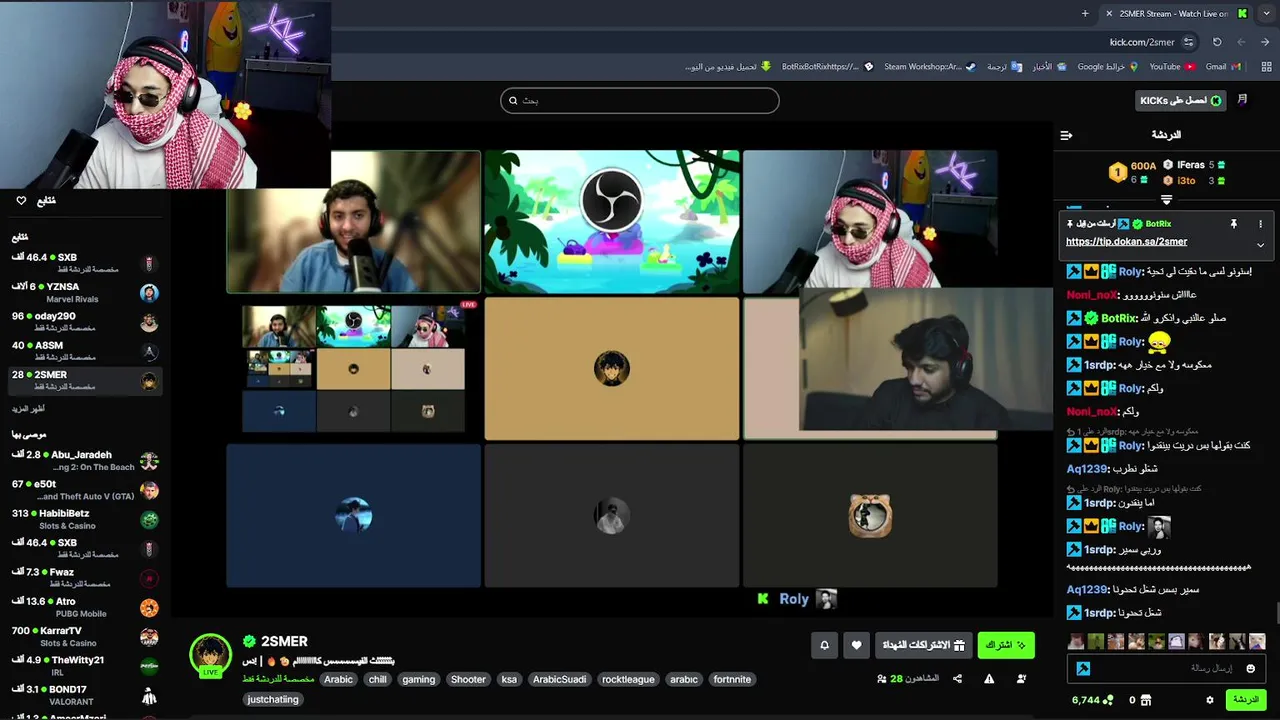Open browser tab search dropdown chevron
This screenshot has width=1280, height=720.
(x=1266, y=13)
